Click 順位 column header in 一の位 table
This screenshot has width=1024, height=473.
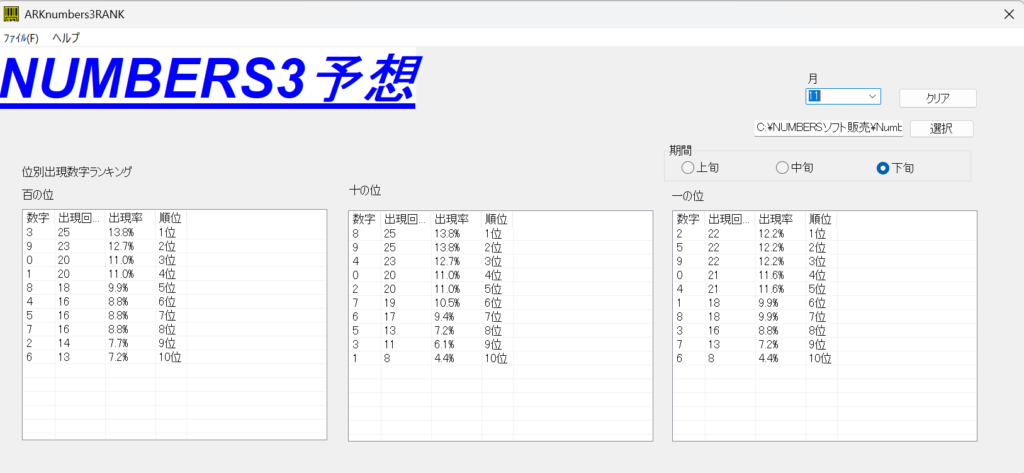click(820, 219)
